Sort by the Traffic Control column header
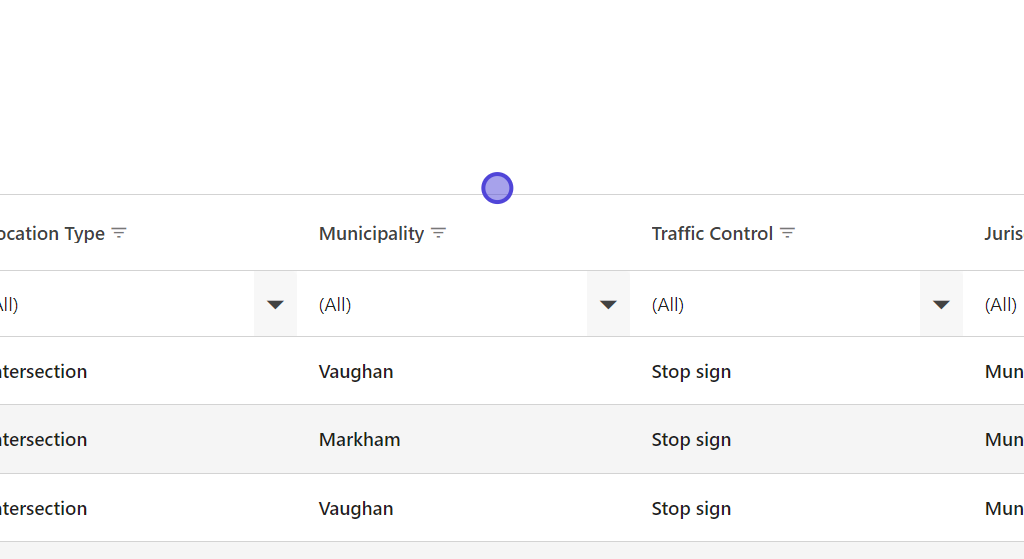 pyautogui.click(x=712, y=233)
